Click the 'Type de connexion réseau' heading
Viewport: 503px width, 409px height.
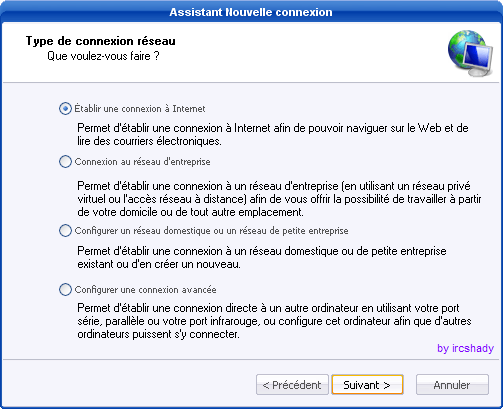(101, 41)
